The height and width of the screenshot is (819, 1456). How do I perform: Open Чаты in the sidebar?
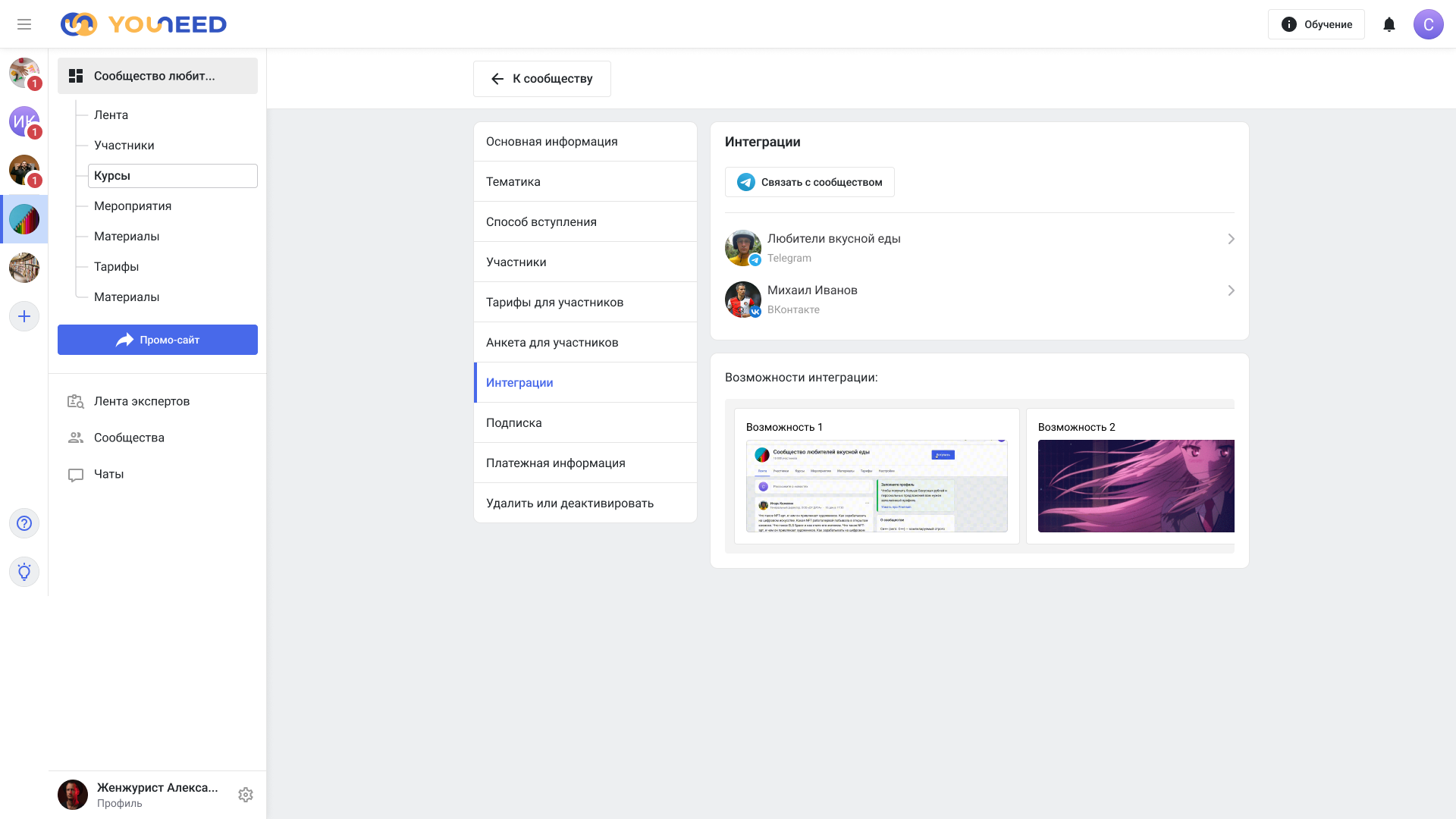tap(108, 474)
